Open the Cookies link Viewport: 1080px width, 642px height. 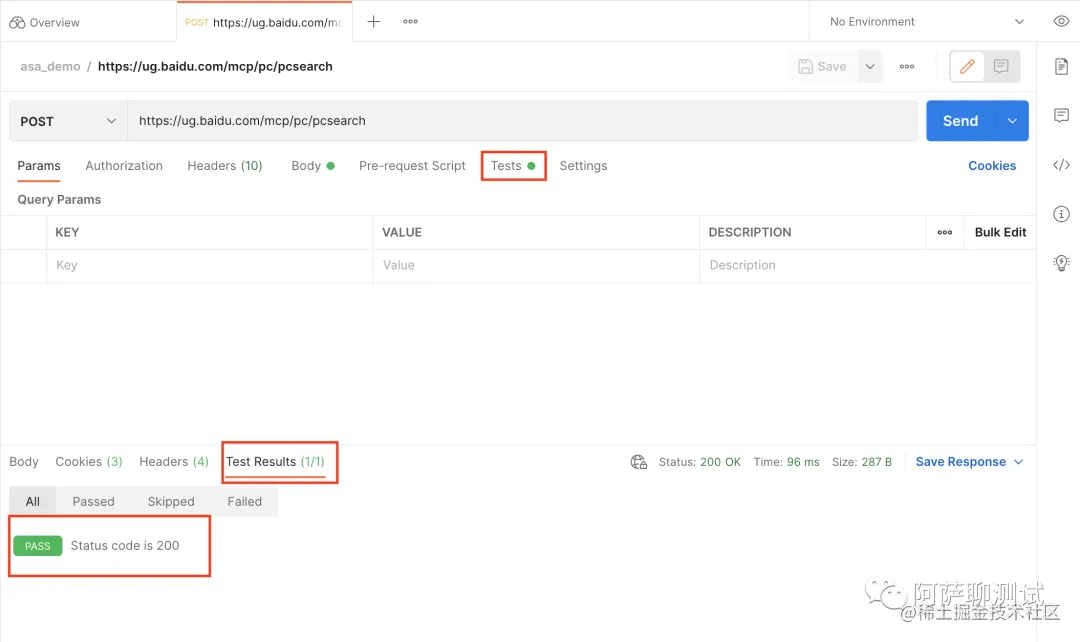coord(992,166)
